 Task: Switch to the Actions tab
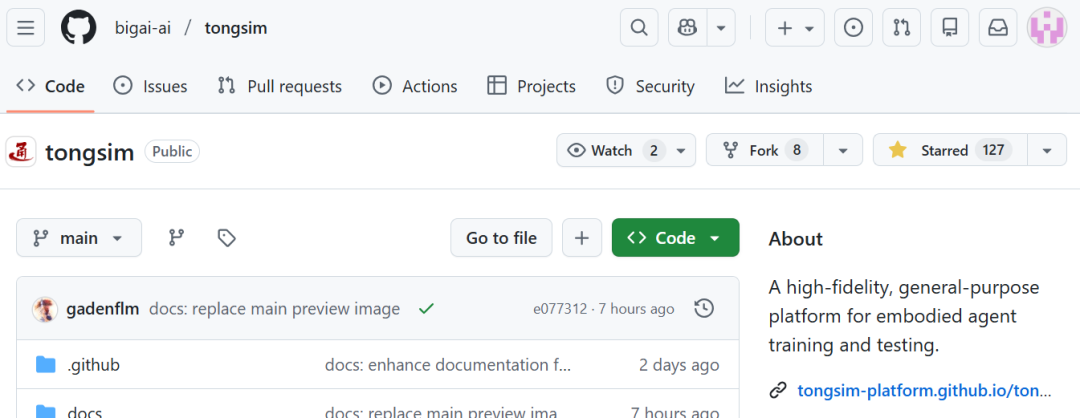tap(415, 86)
